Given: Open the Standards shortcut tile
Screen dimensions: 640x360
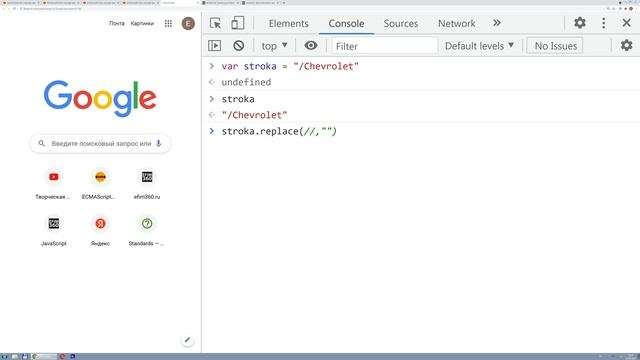Looking at the screenshot, I should (x=147, y=231).
